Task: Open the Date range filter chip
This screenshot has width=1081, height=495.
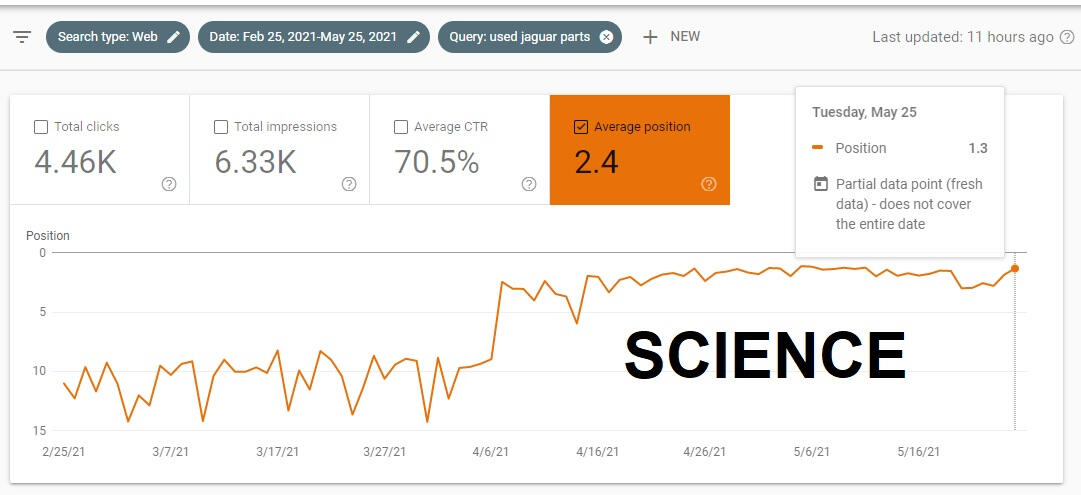Action: [304, 37]
